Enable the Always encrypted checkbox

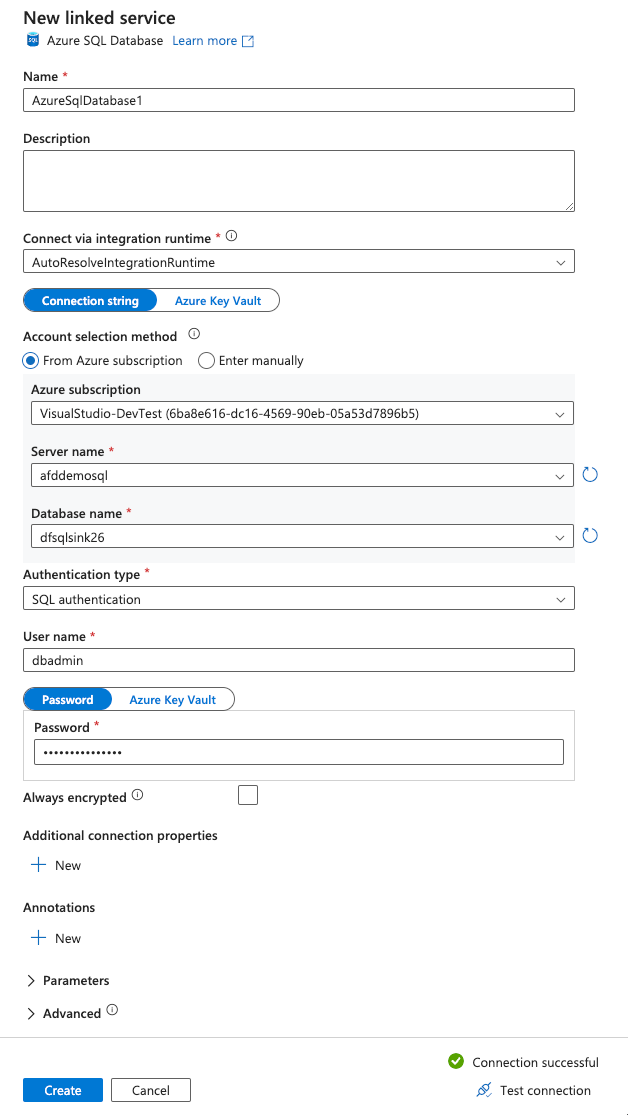coord(247,795)
